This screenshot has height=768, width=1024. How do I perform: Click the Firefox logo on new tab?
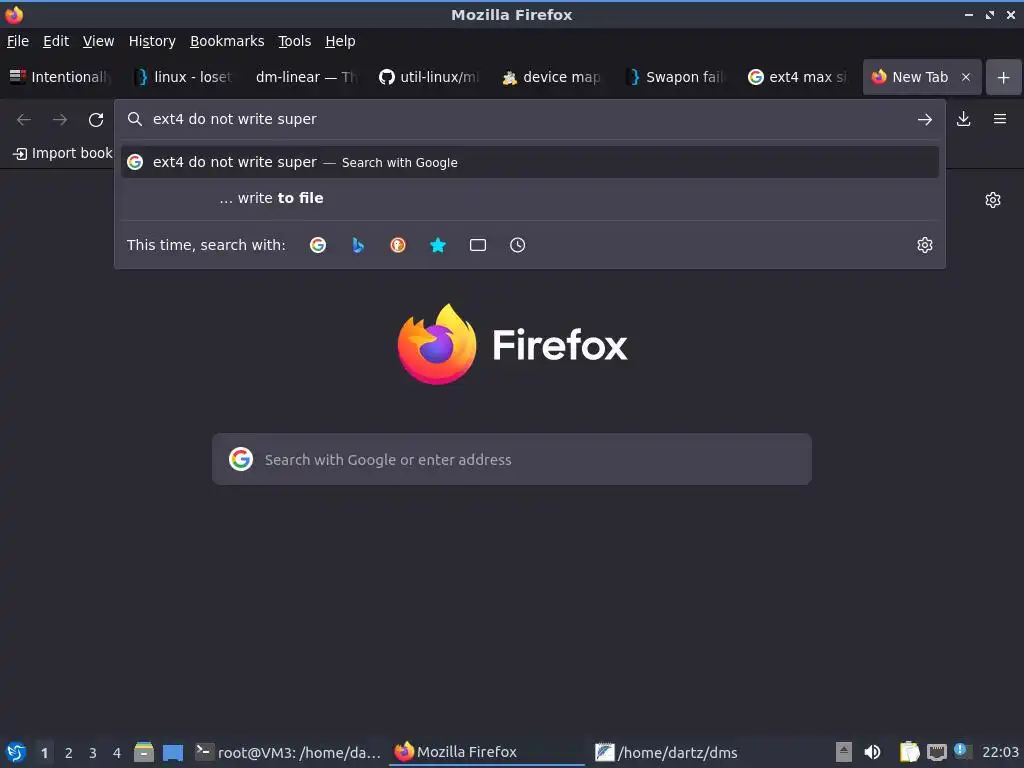pos(512,344)
